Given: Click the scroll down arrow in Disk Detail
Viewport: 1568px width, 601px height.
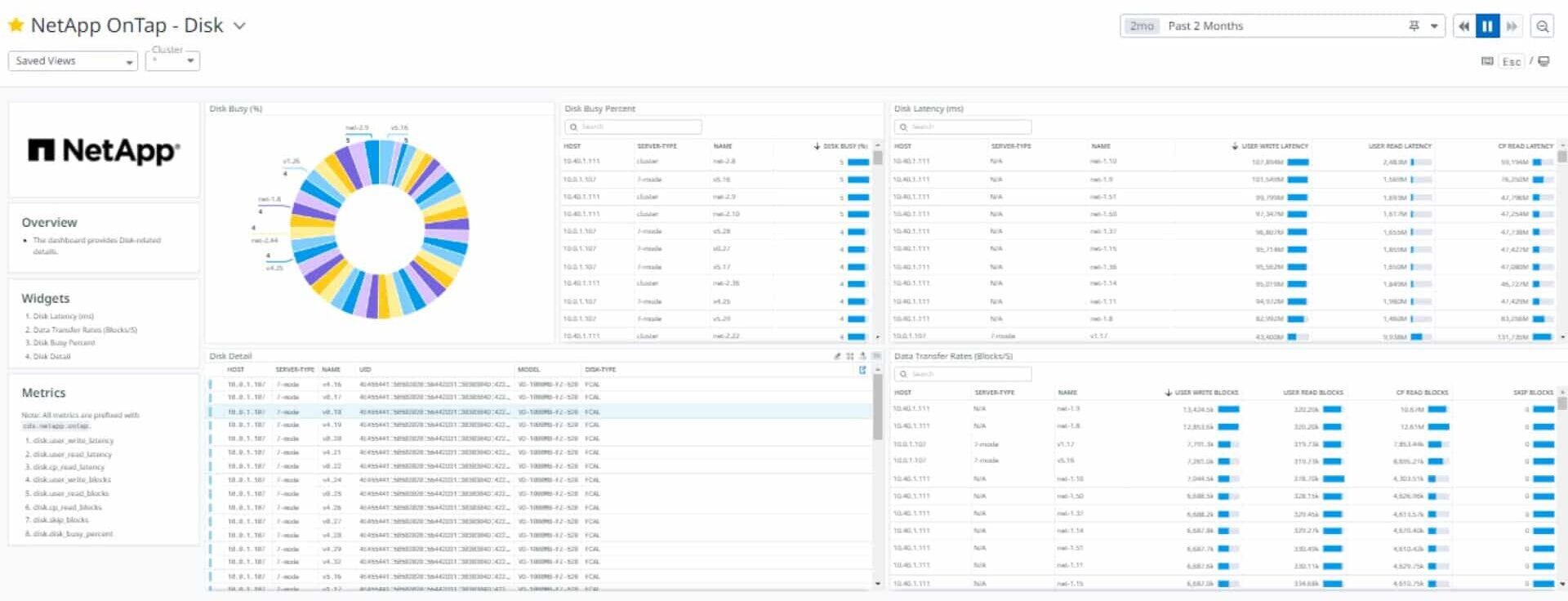Looking at the screenshot, I should pos(878,583).
